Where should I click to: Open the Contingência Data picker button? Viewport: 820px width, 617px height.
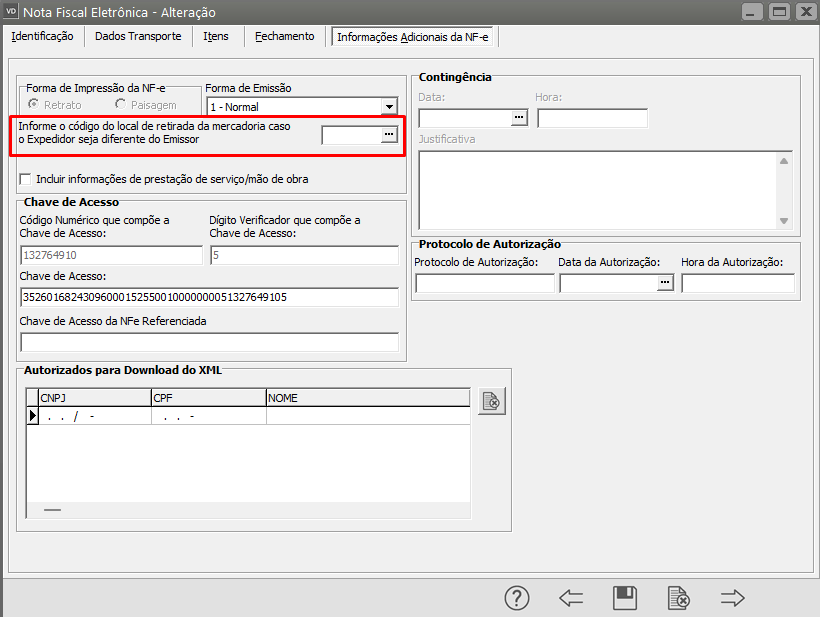click(519, 118)
